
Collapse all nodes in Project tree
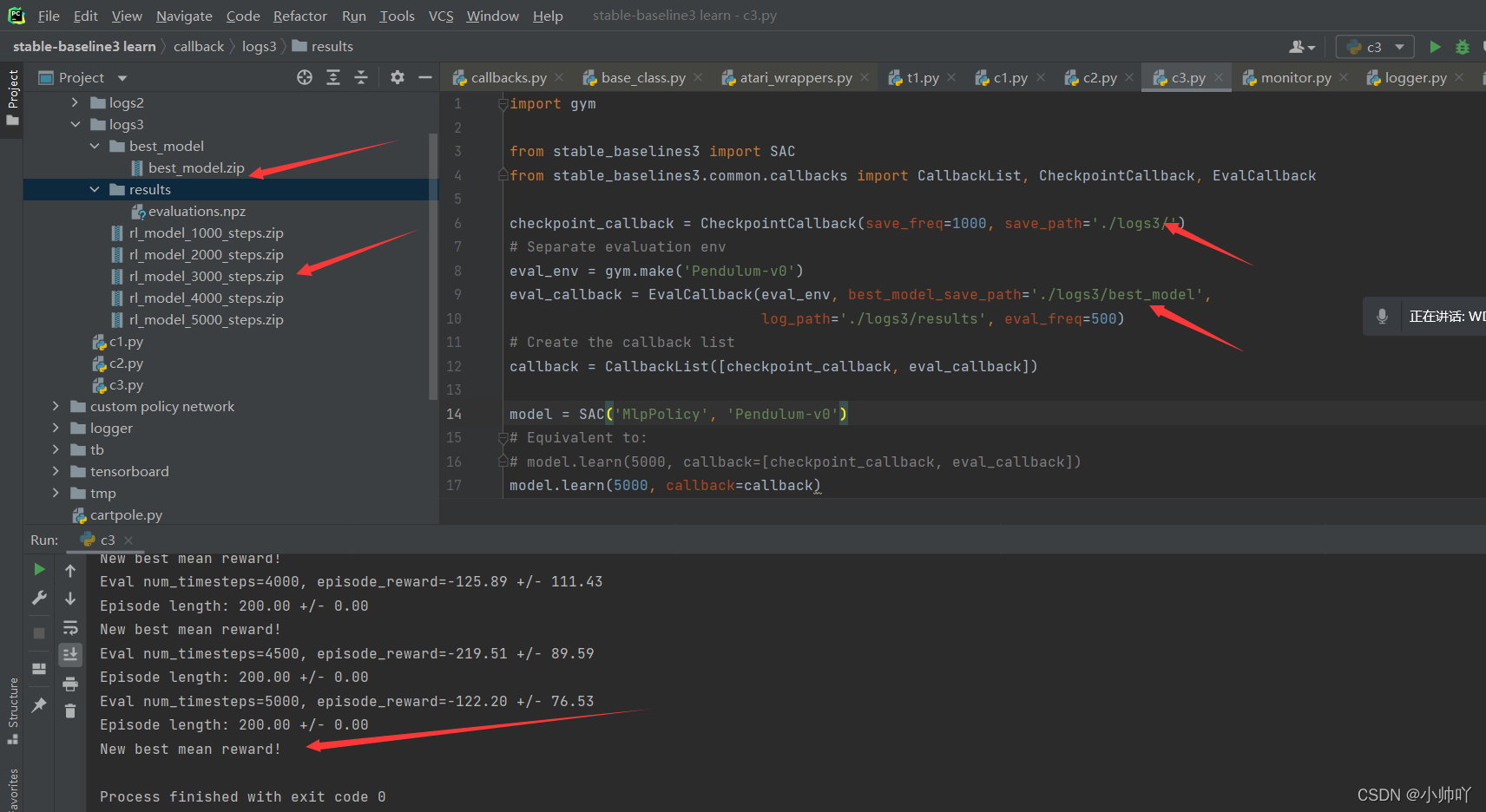click(362, 77)
